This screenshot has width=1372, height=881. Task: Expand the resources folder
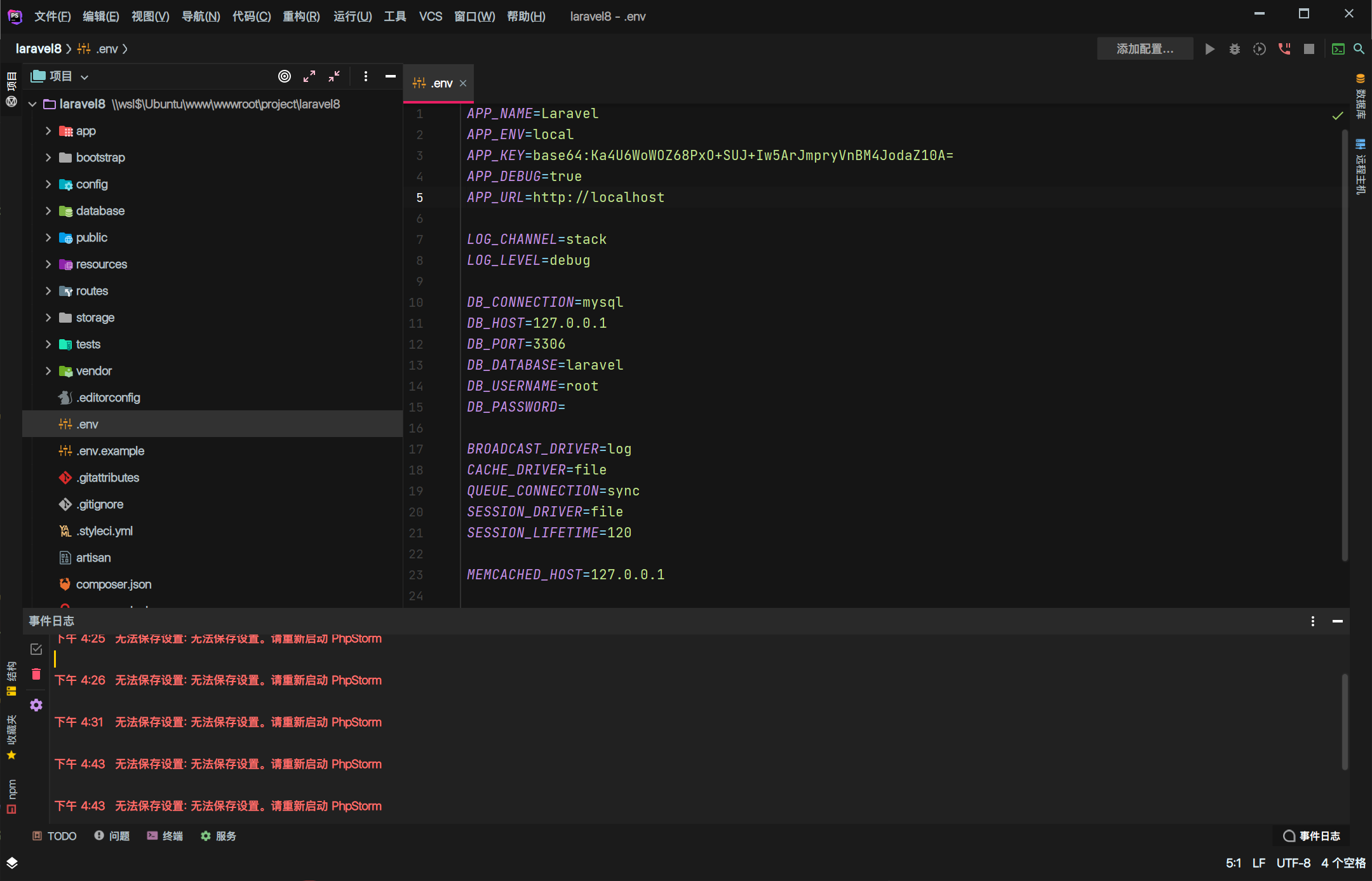click(48, 264)
